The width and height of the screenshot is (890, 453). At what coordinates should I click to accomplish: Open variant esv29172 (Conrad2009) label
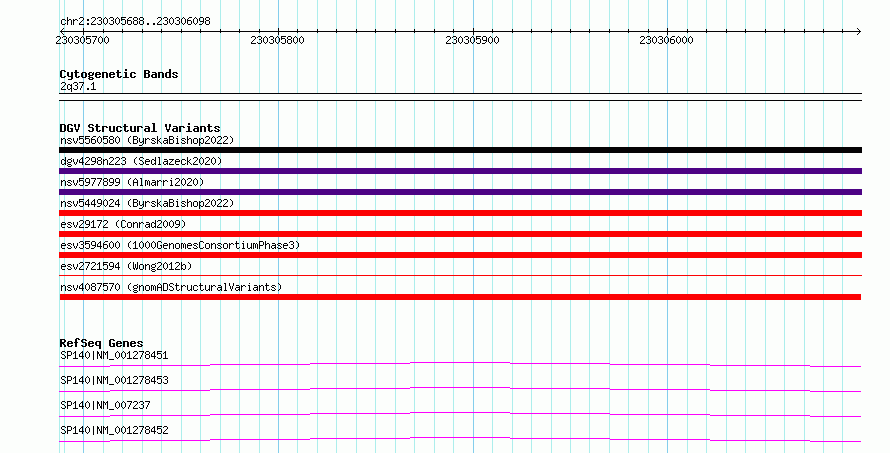123,224
